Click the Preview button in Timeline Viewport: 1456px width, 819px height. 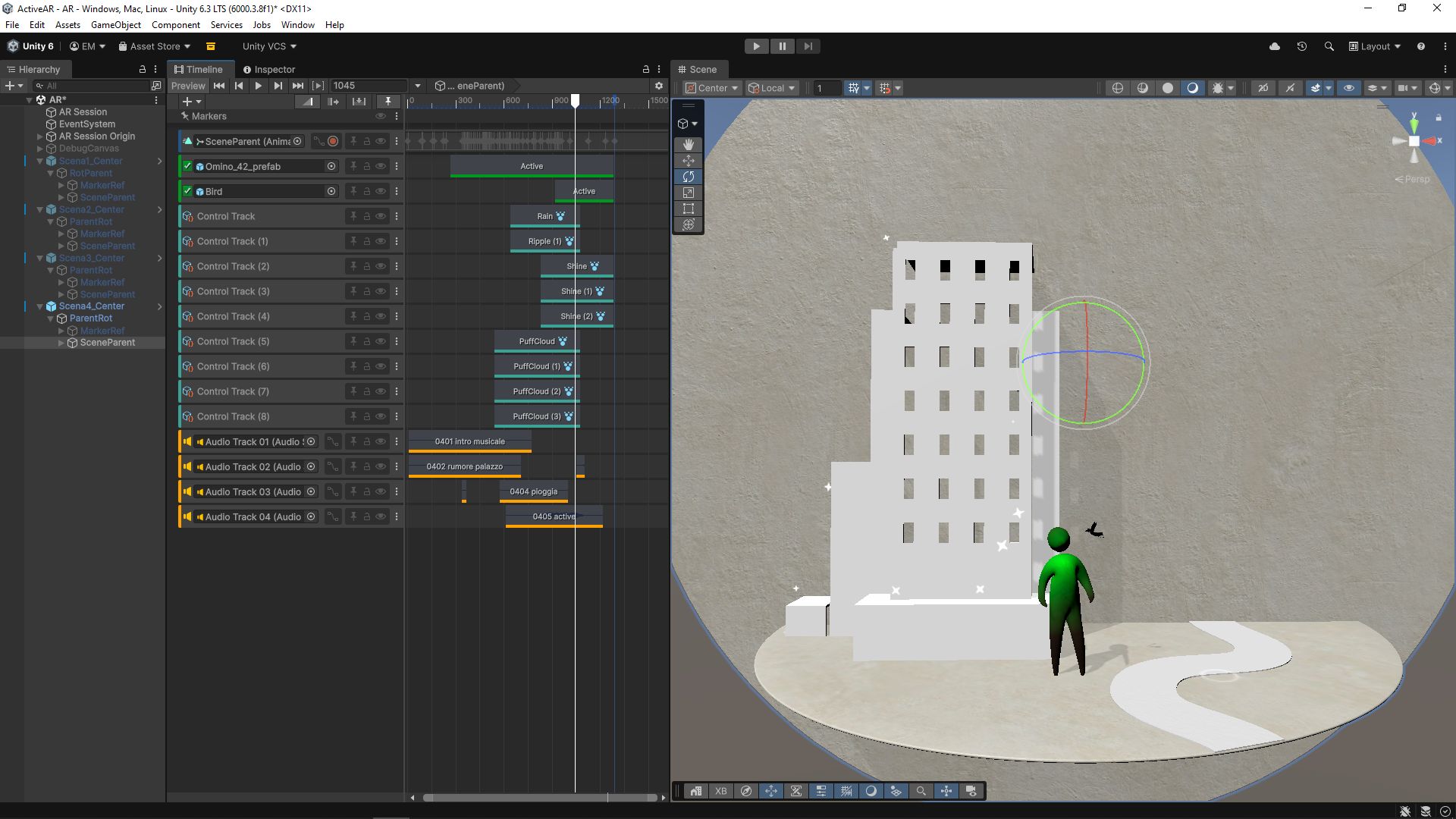point(188,86)
